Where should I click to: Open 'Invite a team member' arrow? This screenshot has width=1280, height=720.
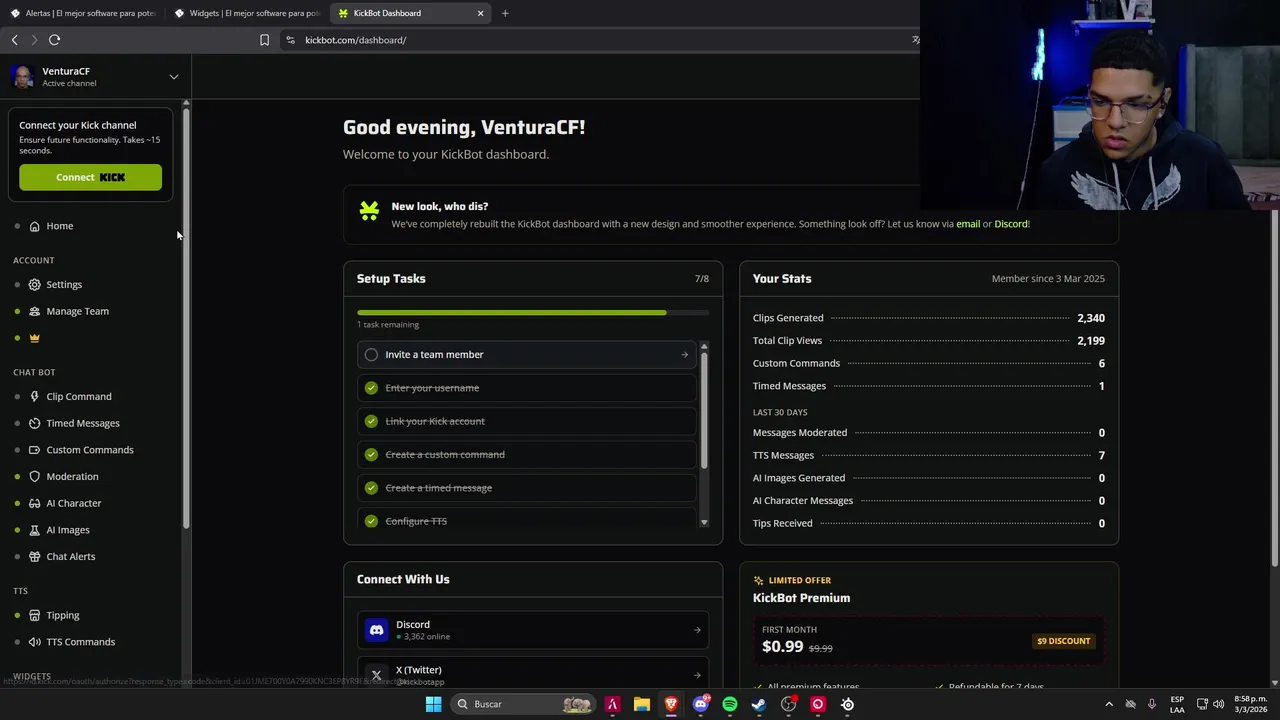(x=685, y=354)
